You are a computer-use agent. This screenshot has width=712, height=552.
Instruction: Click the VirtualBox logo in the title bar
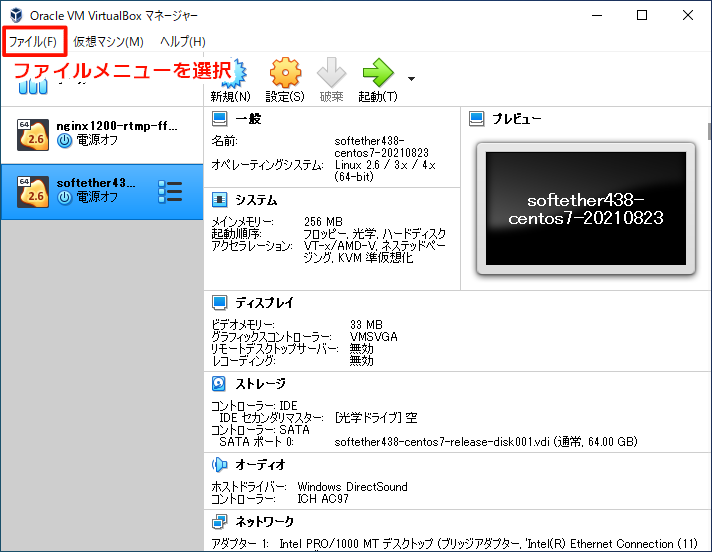point(16,15)
